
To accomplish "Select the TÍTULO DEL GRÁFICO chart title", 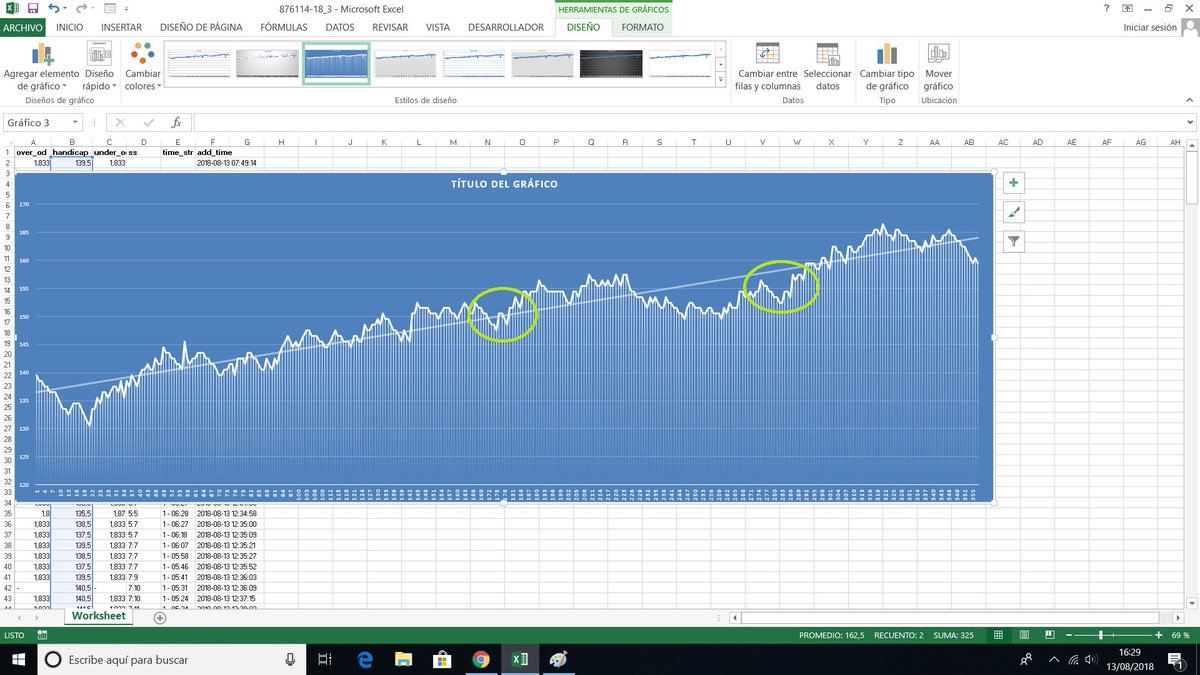I will click(x=504, y=184).
